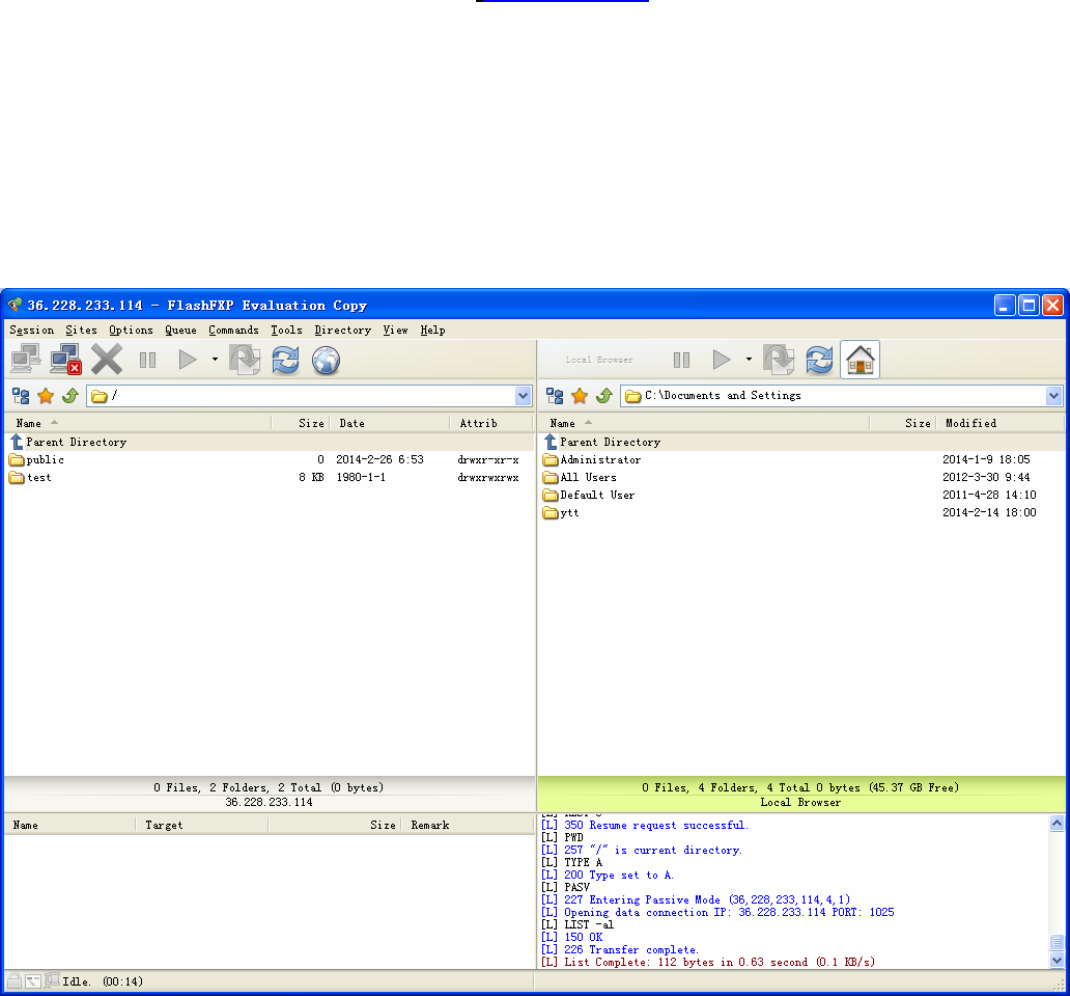Screen dimensions: 1070x996
Task: Select local Parent Directory entry
Action: tap(801, 442)
